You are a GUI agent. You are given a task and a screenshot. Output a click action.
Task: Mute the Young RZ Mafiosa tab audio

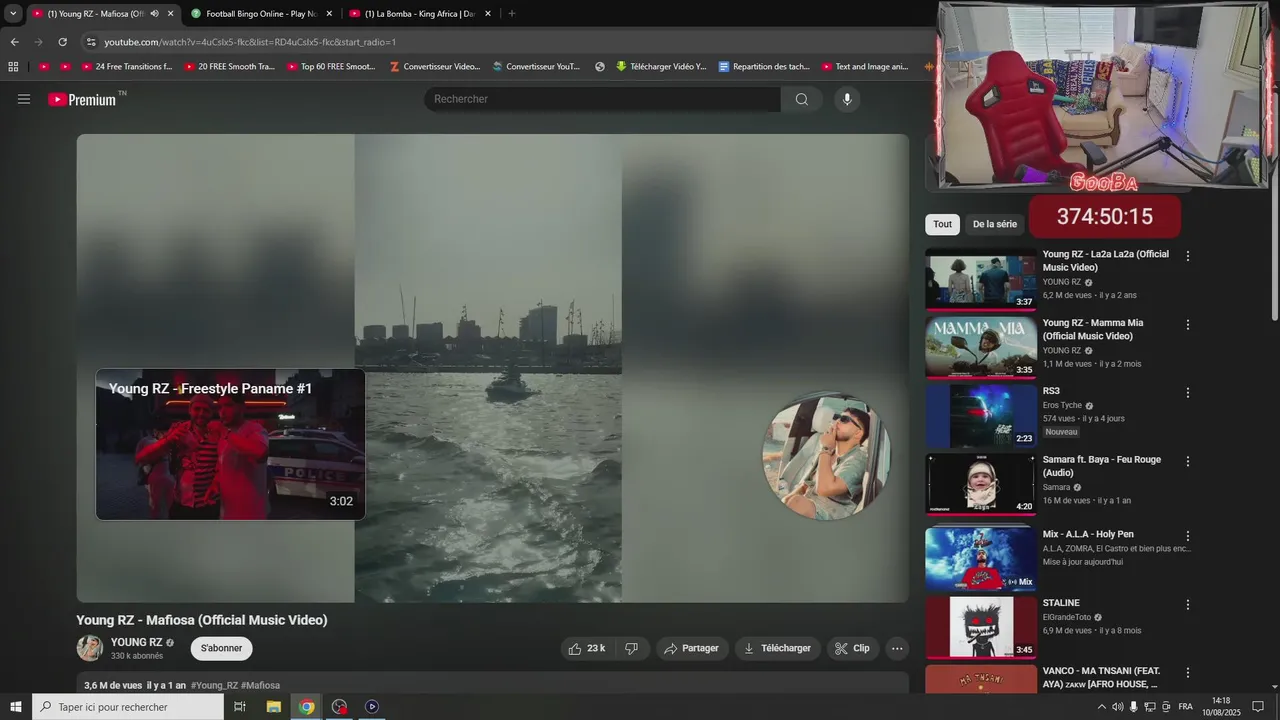(154, 14)
